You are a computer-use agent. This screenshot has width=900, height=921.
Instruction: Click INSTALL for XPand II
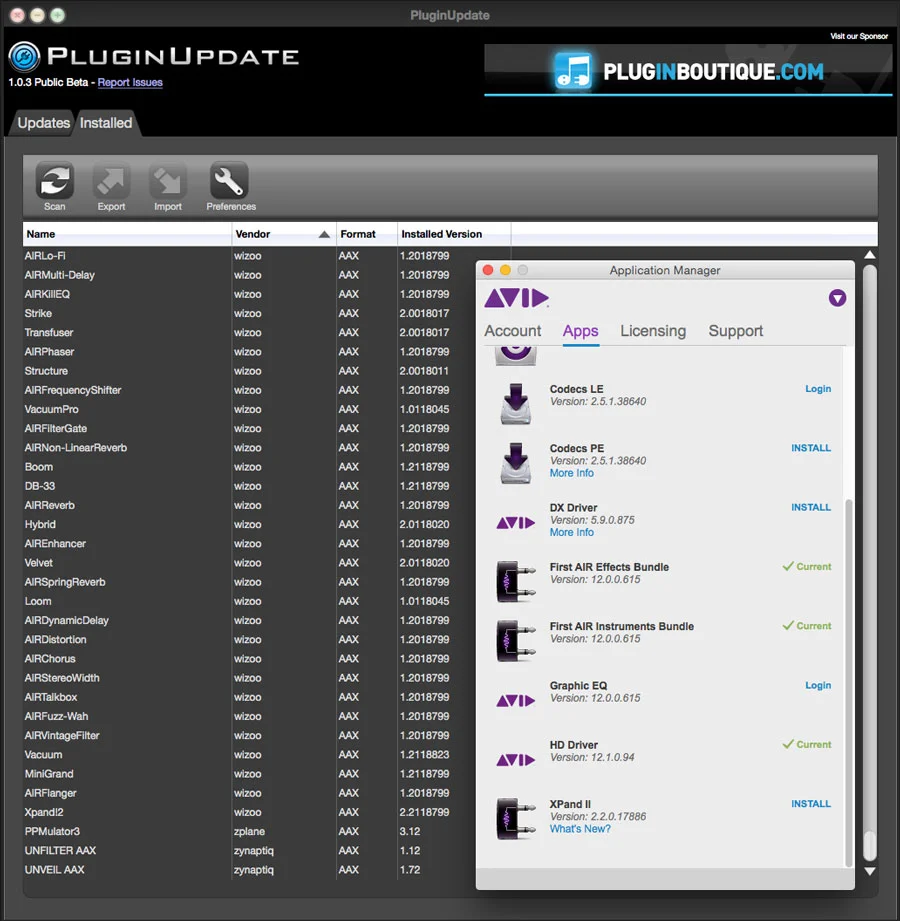point(811,804)
